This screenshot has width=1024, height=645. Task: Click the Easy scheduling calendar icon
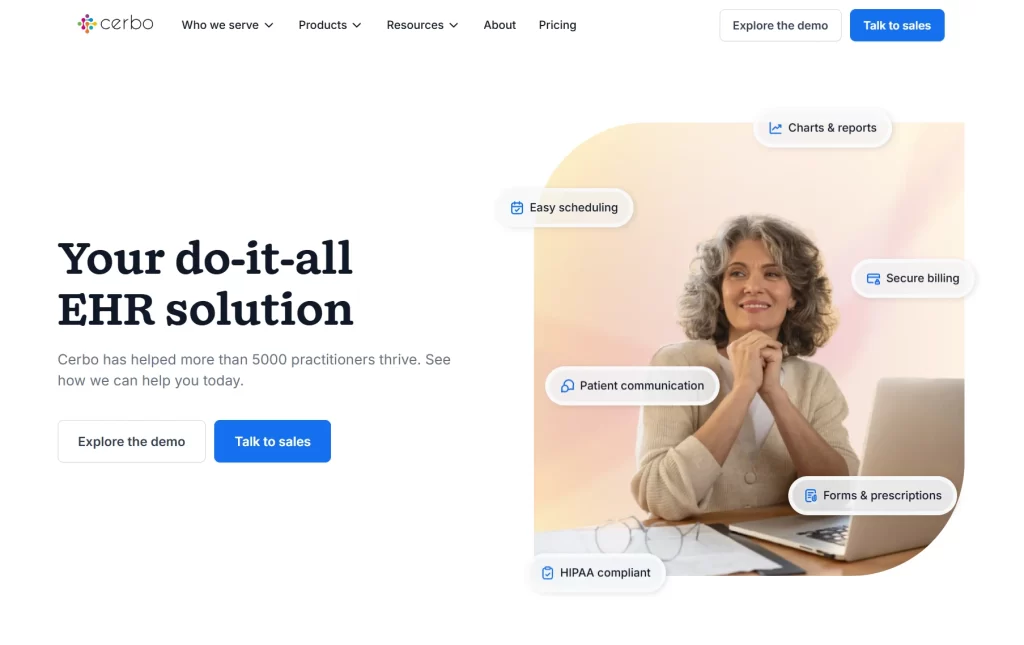click(x=517, y=208)
